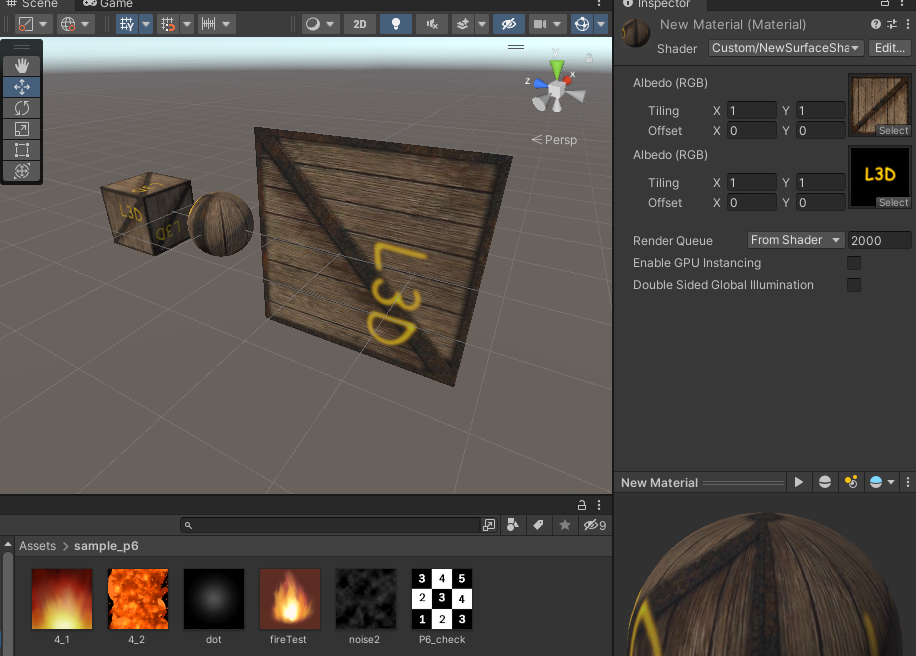Image resolution: width=916 pixels, height=656 pixels.
Task: Open the Shader selection dropdown
Action: (786, 48)
